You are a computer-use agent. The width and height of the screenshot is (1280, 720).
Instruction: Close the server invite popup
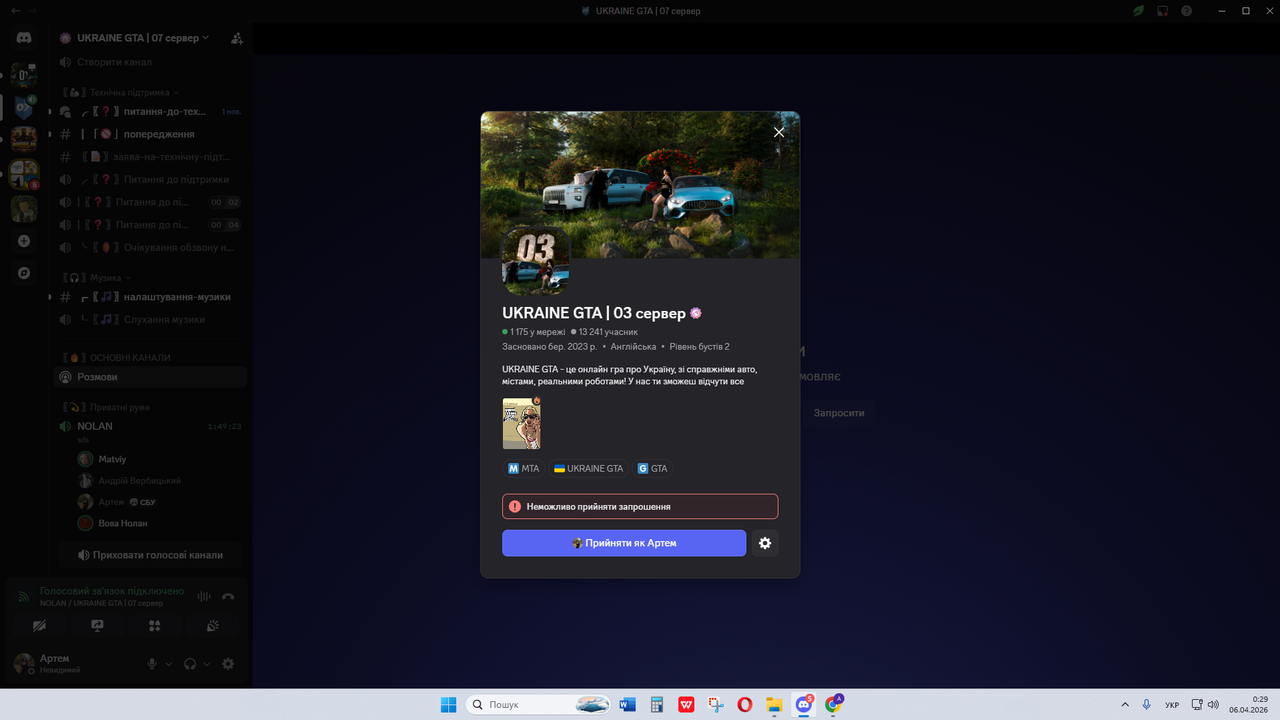tap(779, 132)
